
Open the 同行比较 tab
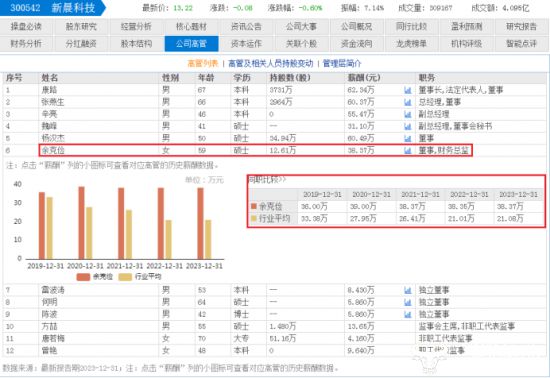tap(411, 26)
